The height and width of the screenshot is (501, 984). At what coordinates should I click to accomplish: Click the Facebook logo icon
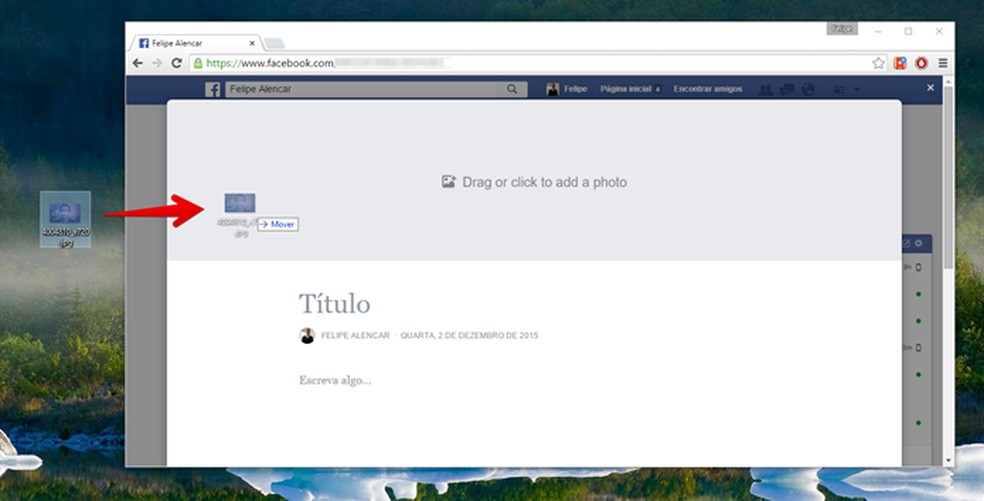[x=213, y=89]
